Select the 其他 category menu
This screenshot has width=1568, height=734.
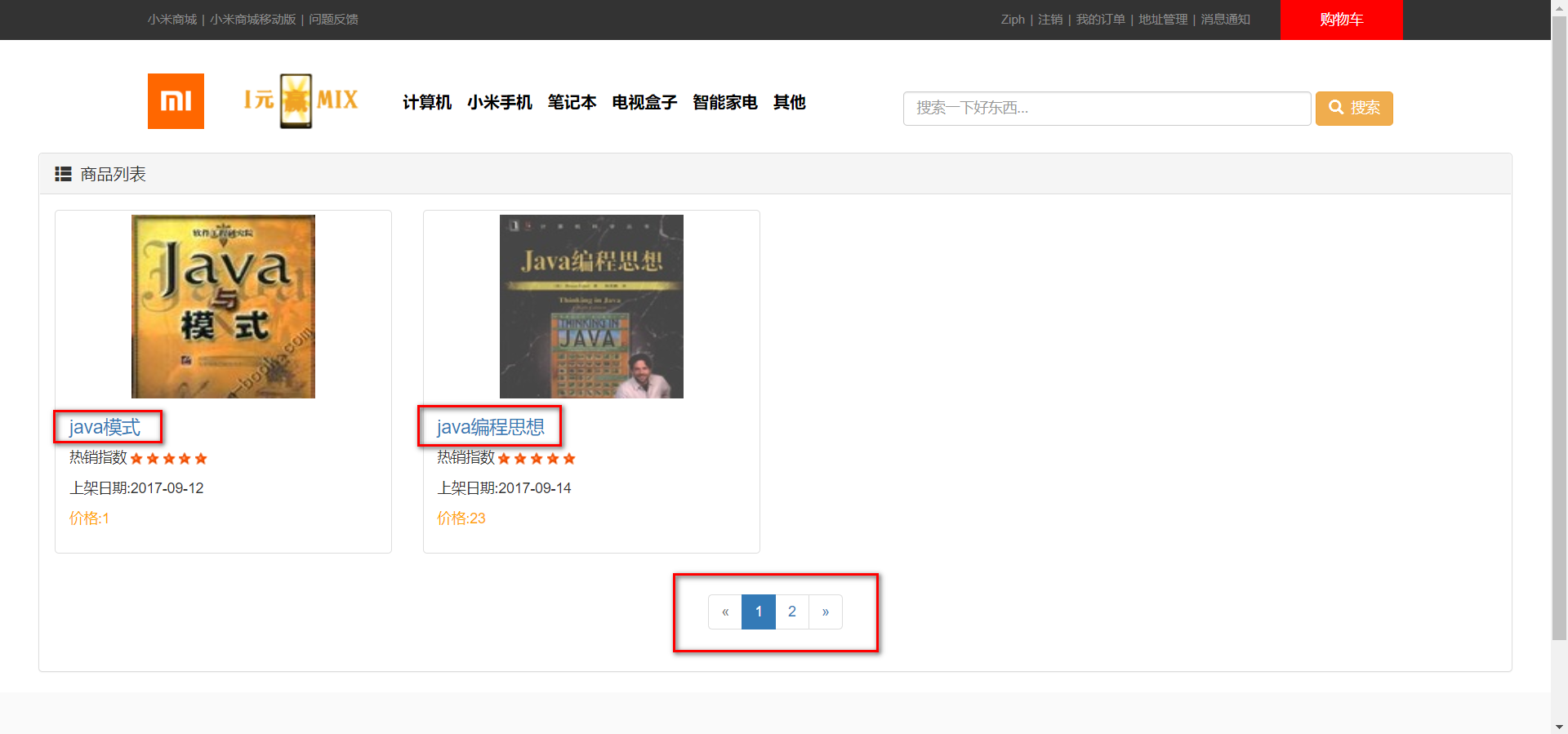coord(790,102)
